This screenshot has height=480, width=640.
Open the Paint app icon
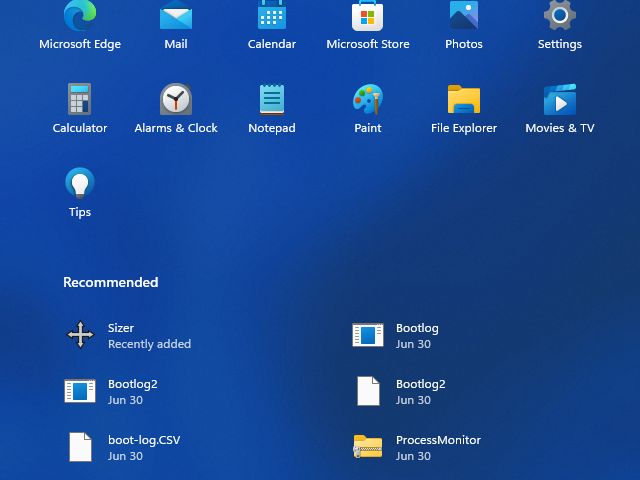pyautogui.click(x=368, y=99)
